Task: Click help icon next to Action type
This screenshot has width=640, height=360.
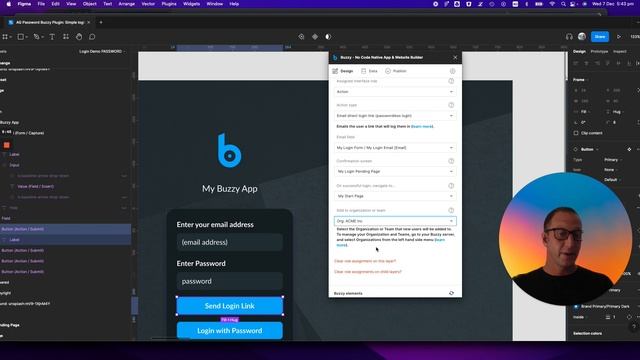Action: point(451,105)
